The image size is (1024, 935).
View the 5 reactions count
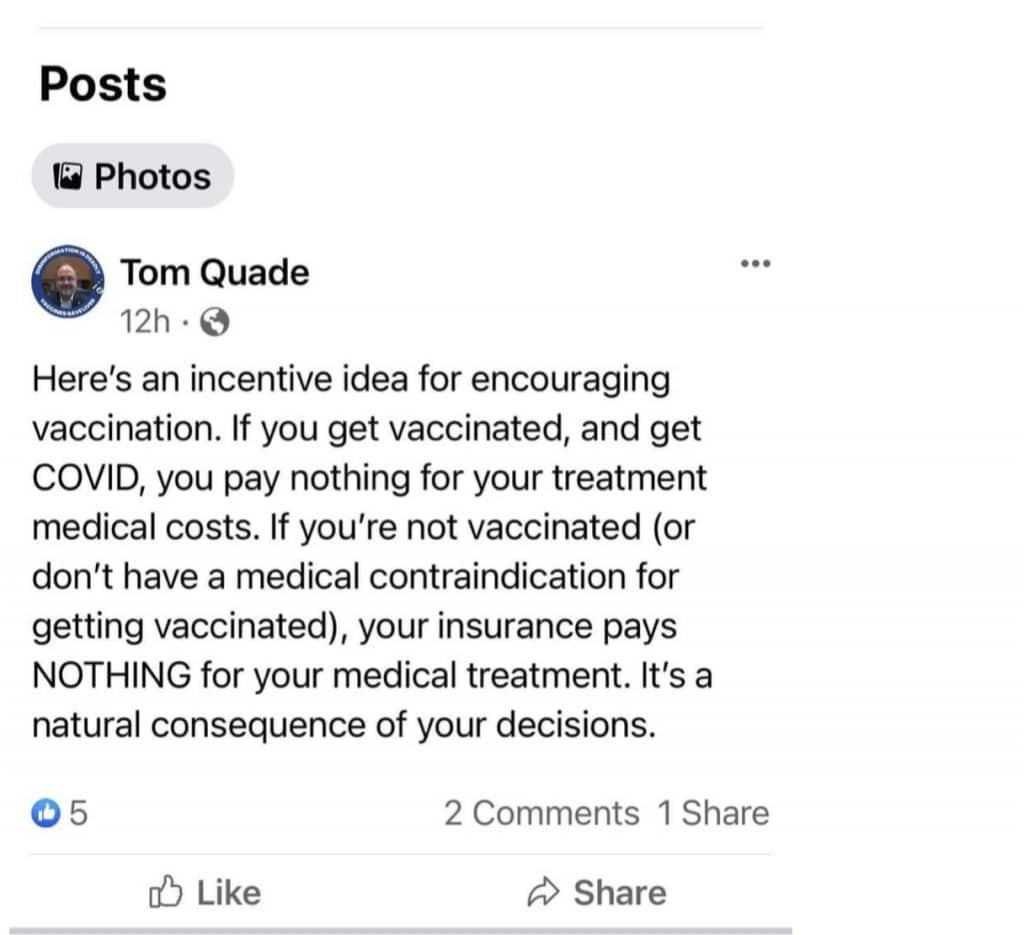point(79,814)
